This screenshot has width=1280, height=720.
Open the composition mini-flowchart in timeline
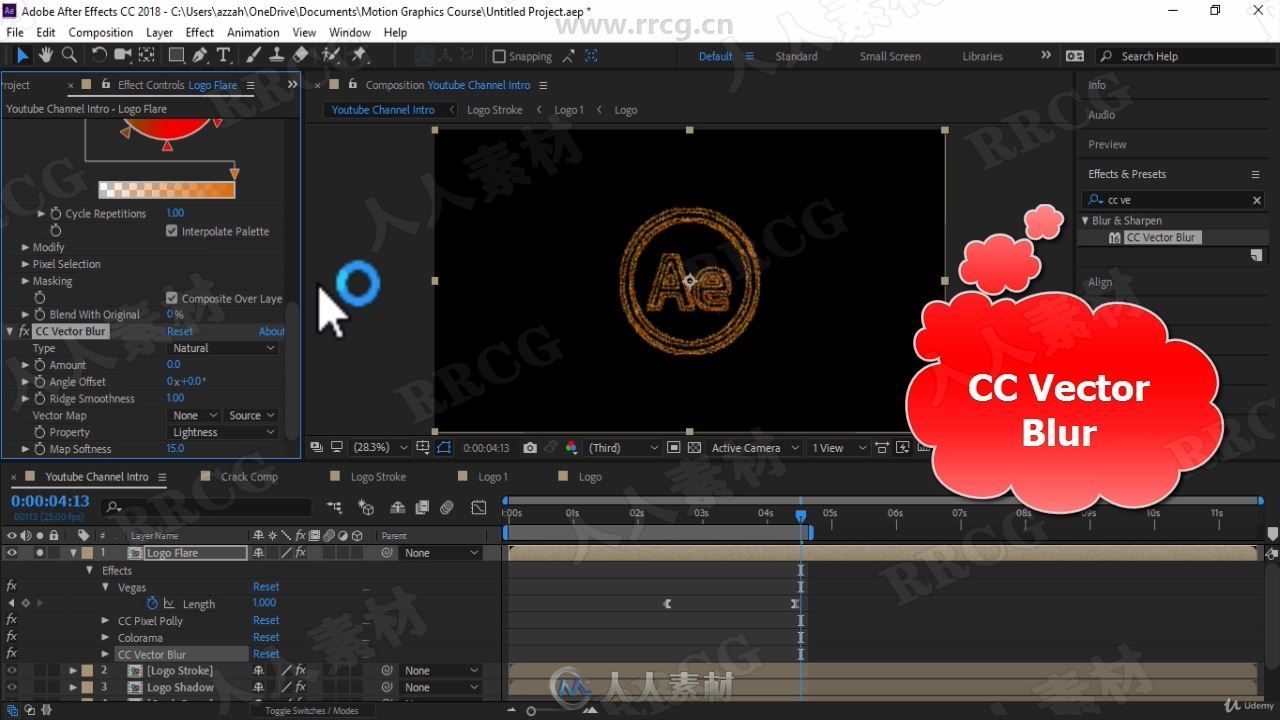pyautogui.click(x=334, y=508)
